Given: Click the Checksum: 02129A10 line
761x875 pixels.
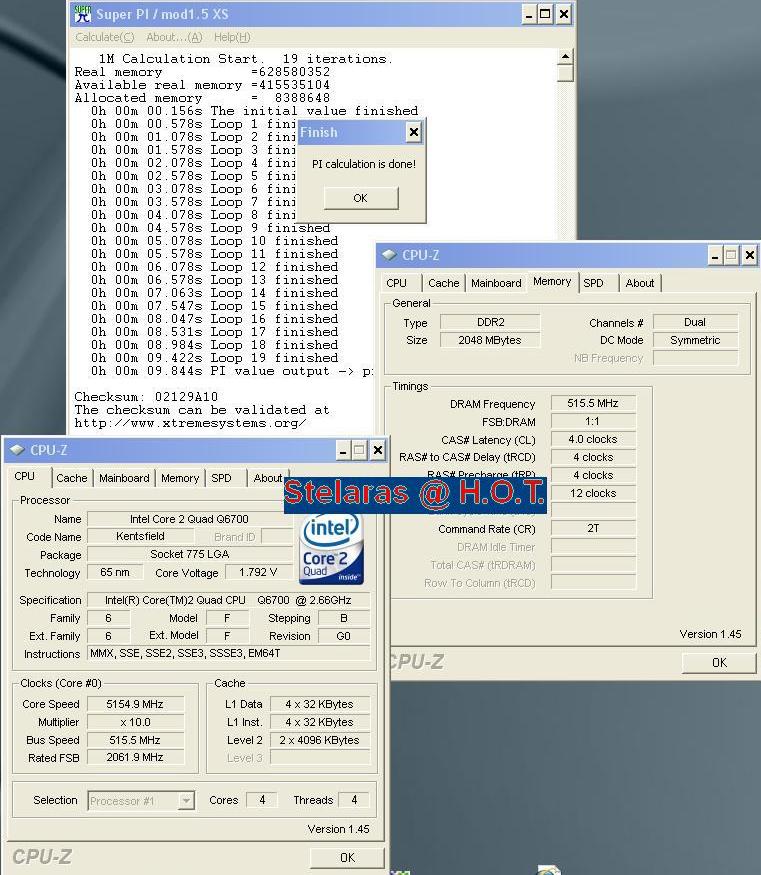Looking at the screenshot, I should coord(146,397).
